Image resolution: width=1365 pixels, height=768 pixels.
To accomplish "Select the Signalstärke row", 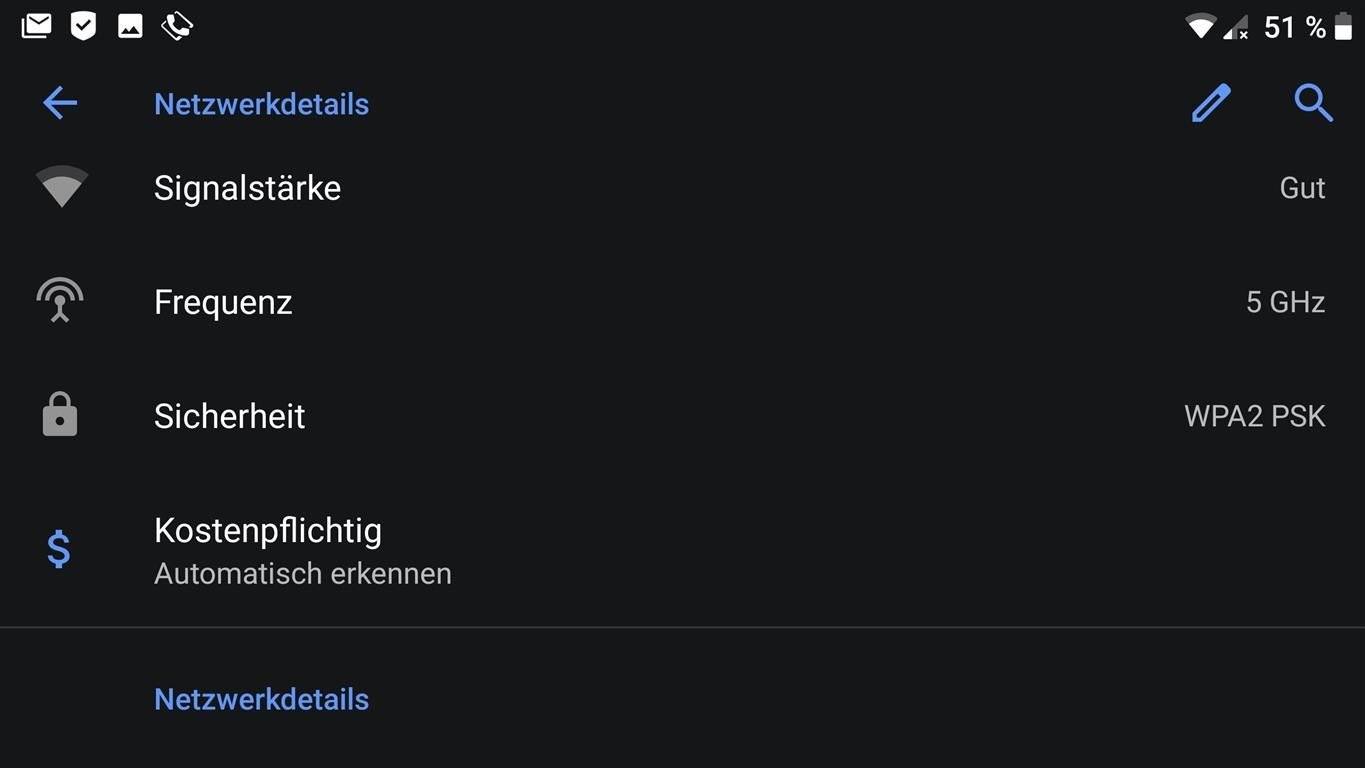I will (682, 188).
